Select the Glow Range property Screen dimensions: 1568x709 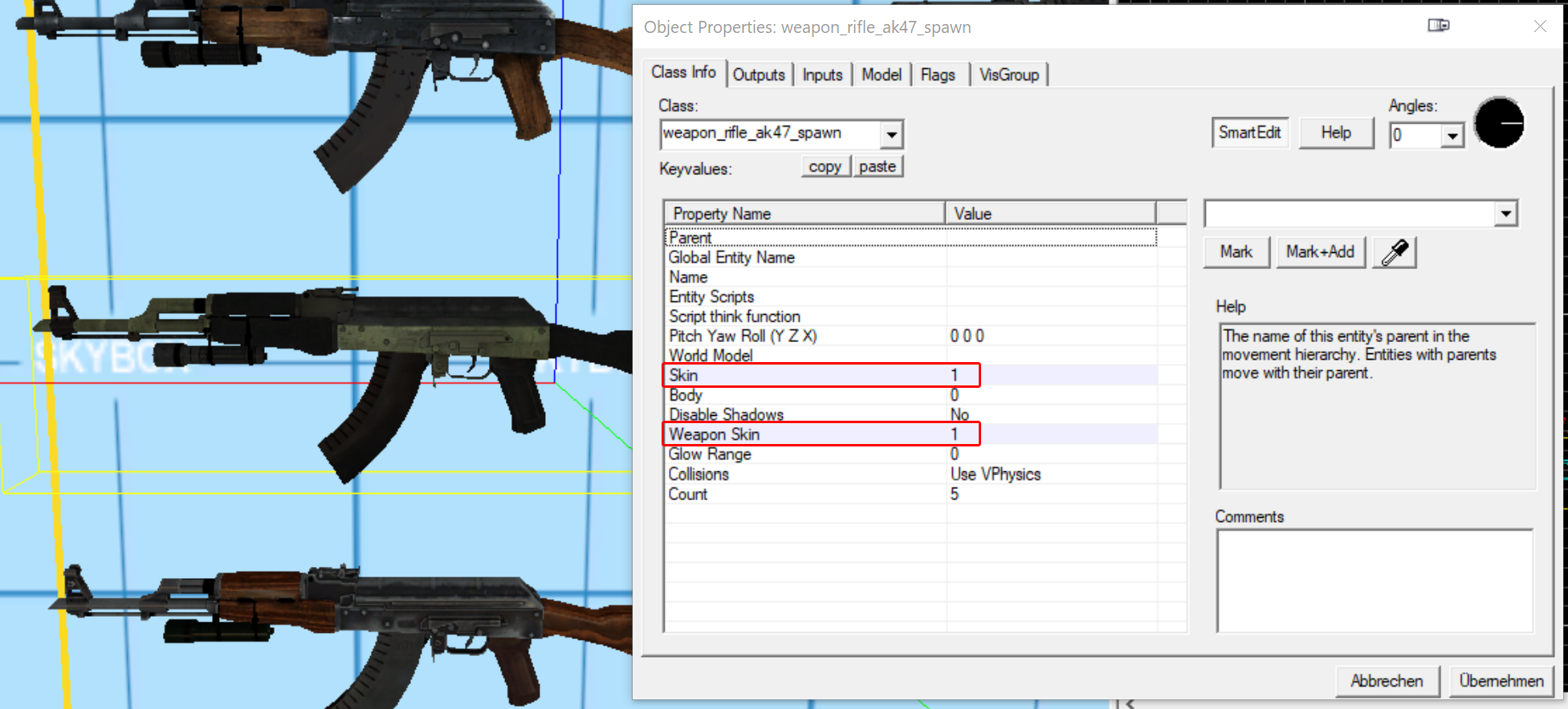click(911, 454)
